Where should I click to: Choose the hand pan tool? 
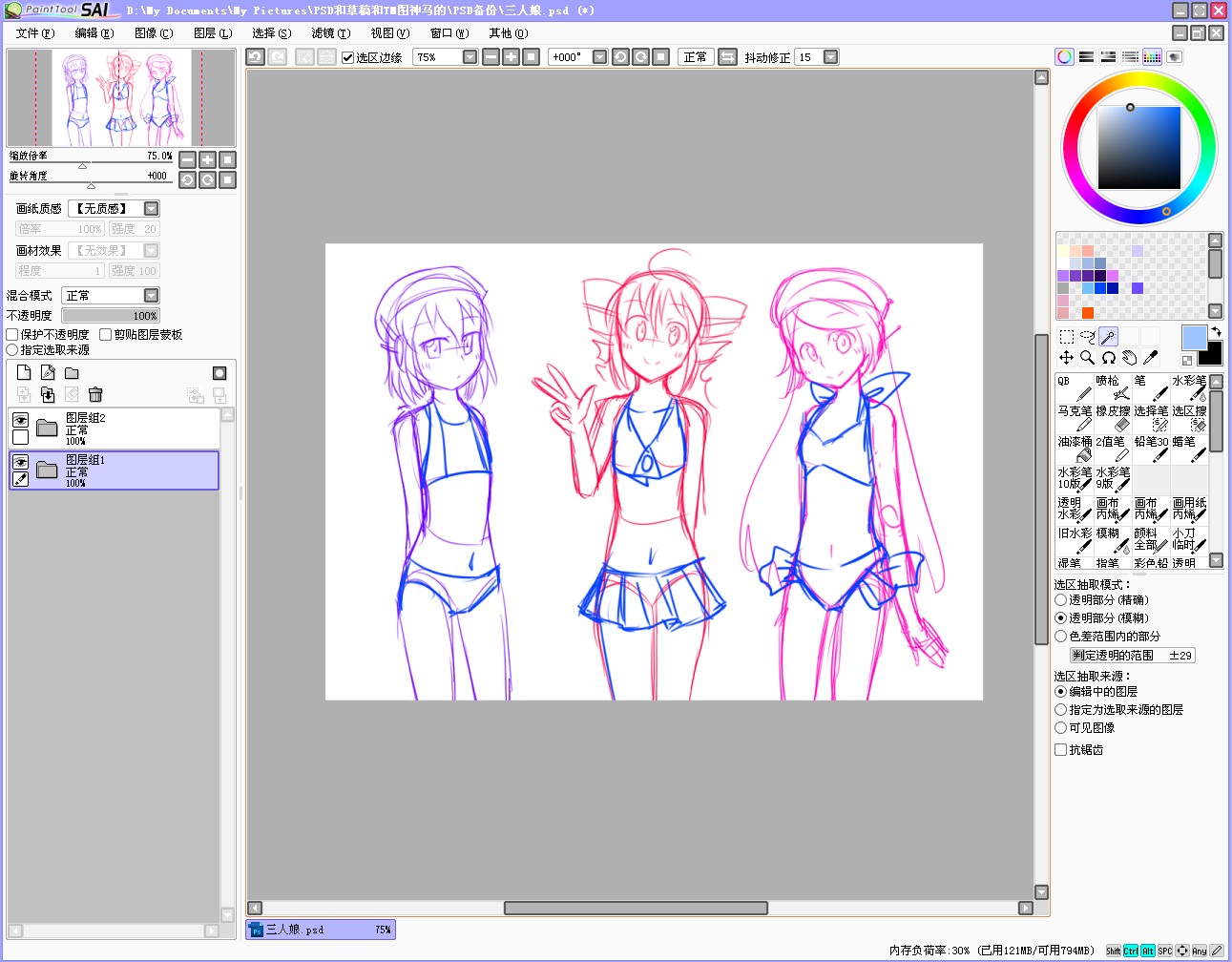click(1129, 358)
